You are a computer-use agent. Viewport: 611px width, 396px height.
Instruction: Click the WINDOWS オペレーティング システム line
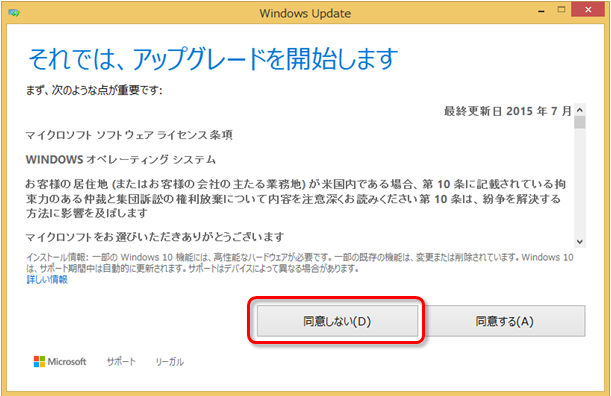[121, 159]
